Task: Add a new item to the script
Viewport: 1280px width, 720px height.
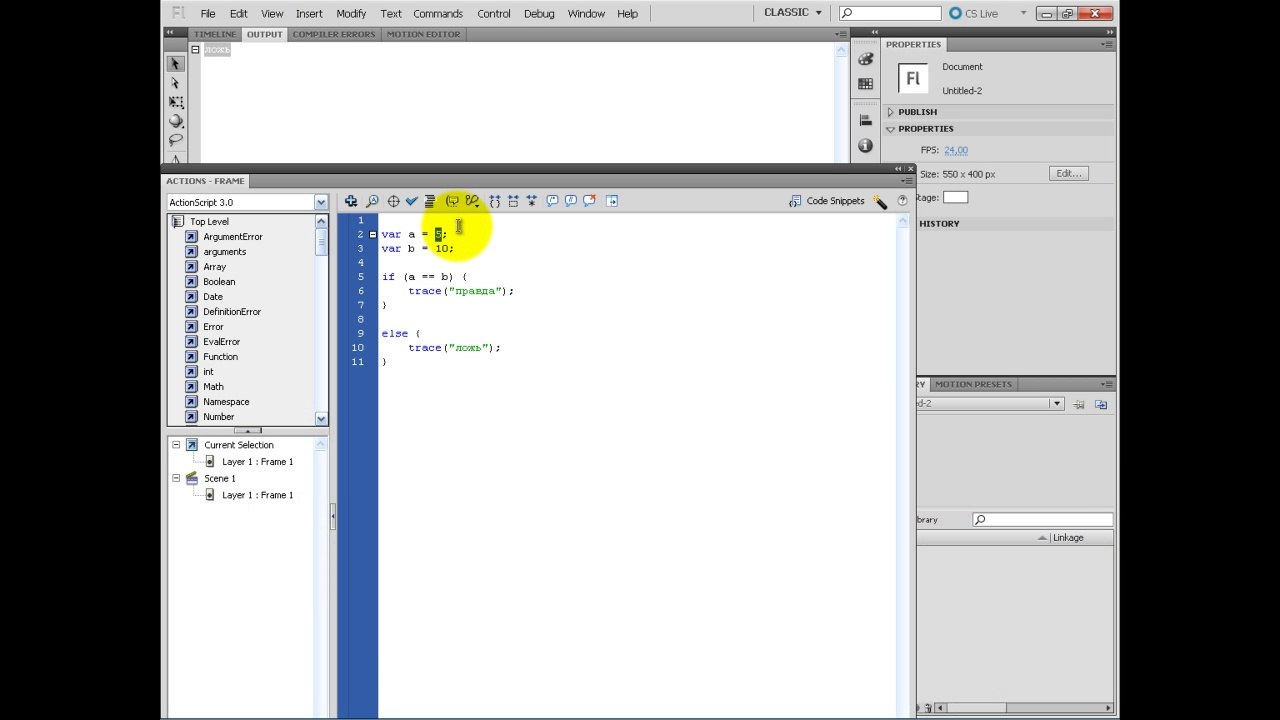Action: click(x=351, y=201)
